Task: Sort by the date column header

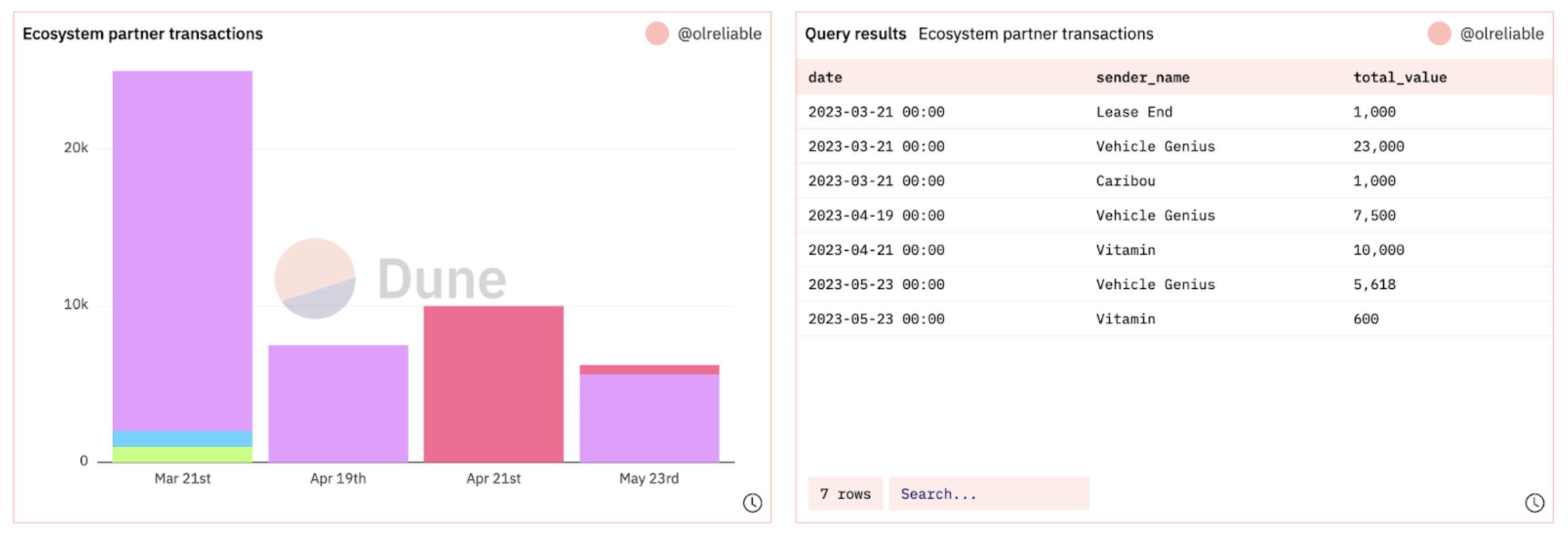Action: click(825, 78)
